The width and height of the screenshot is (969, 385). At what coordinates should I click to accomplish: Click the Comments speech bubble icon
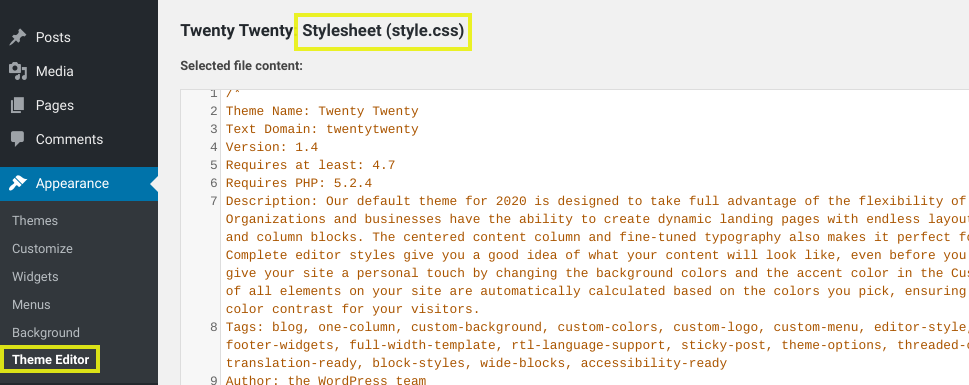click(x=17, y=139)
